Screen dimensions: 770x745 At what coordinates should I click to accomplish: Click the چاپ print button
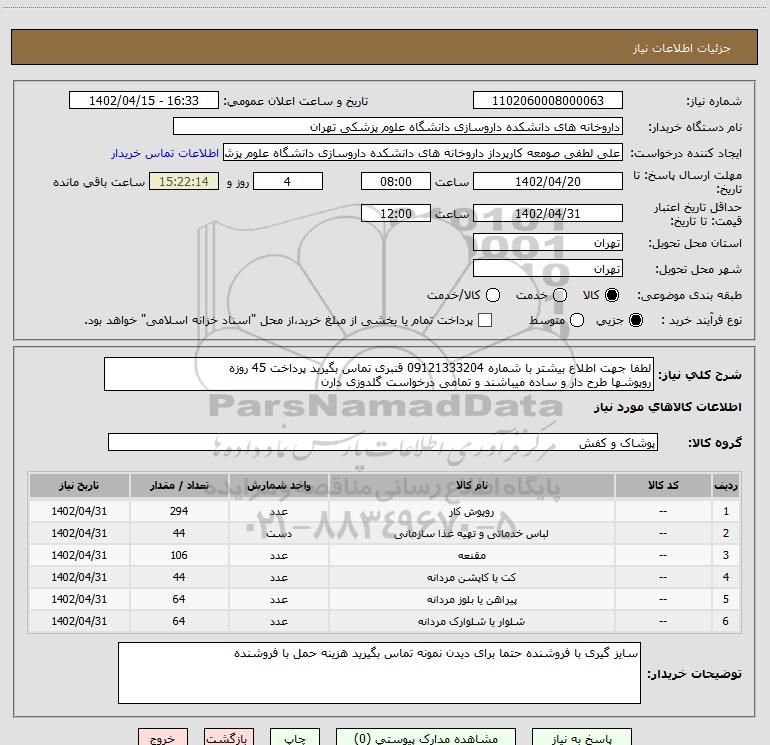295,737
